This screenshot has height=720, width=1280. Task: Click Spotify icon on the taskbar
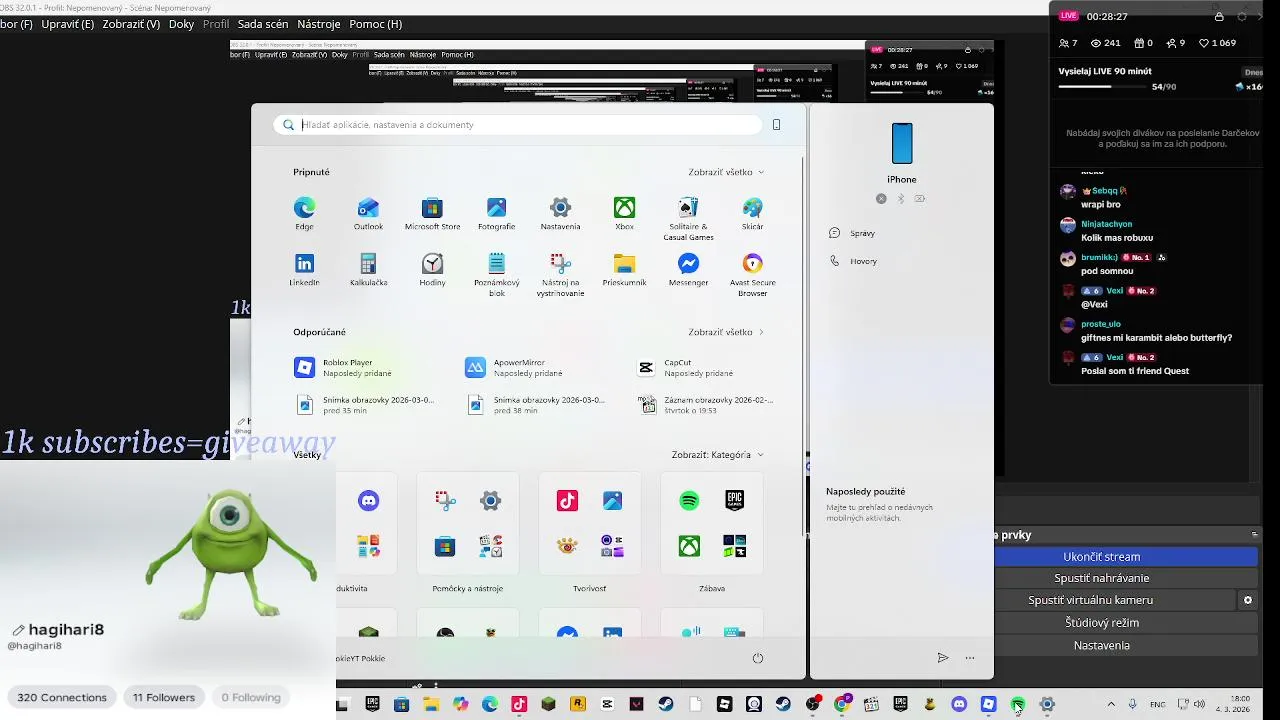coord(1018,704)
